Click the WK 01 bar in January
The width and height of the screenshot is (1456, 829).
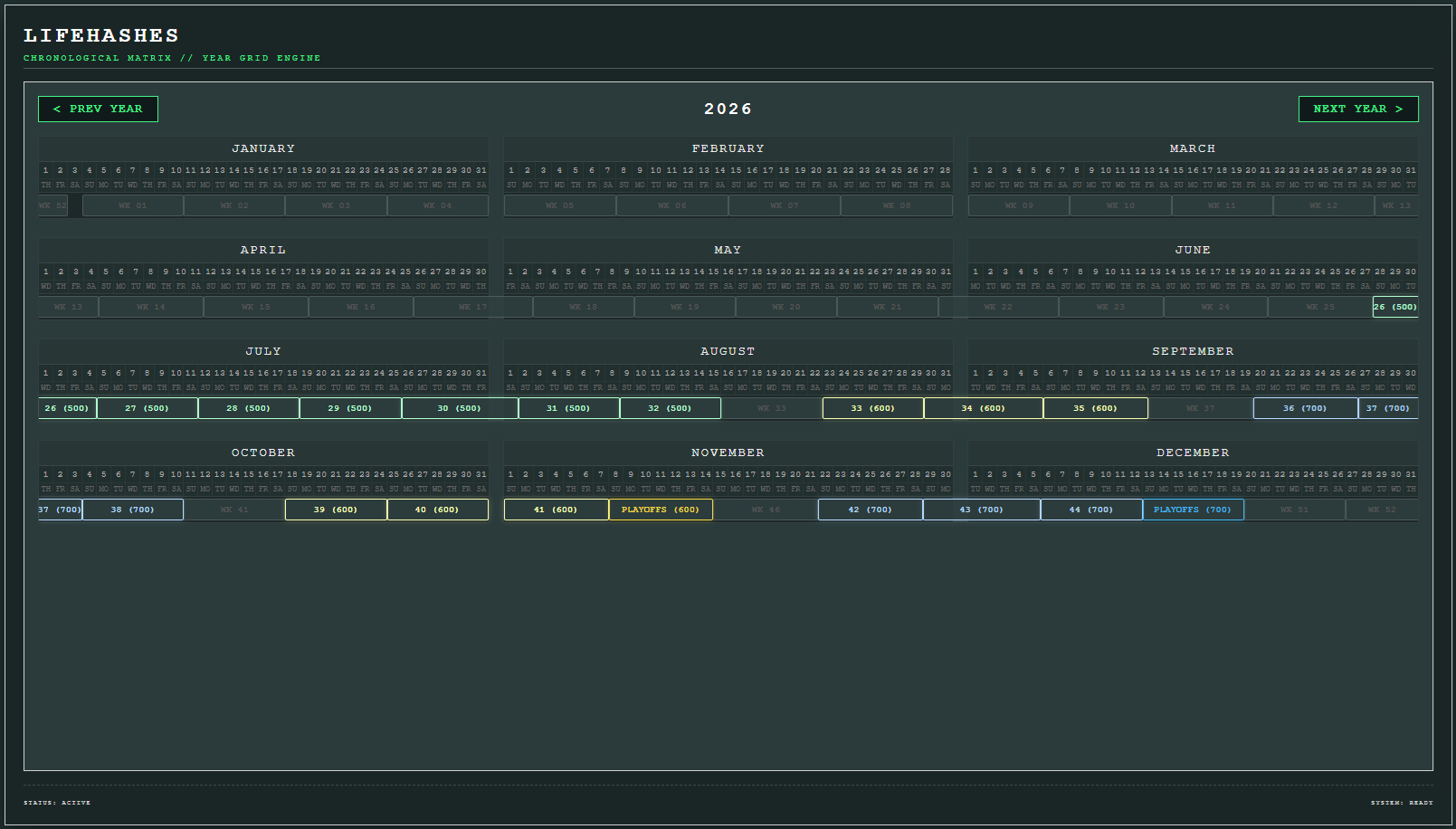133,205
